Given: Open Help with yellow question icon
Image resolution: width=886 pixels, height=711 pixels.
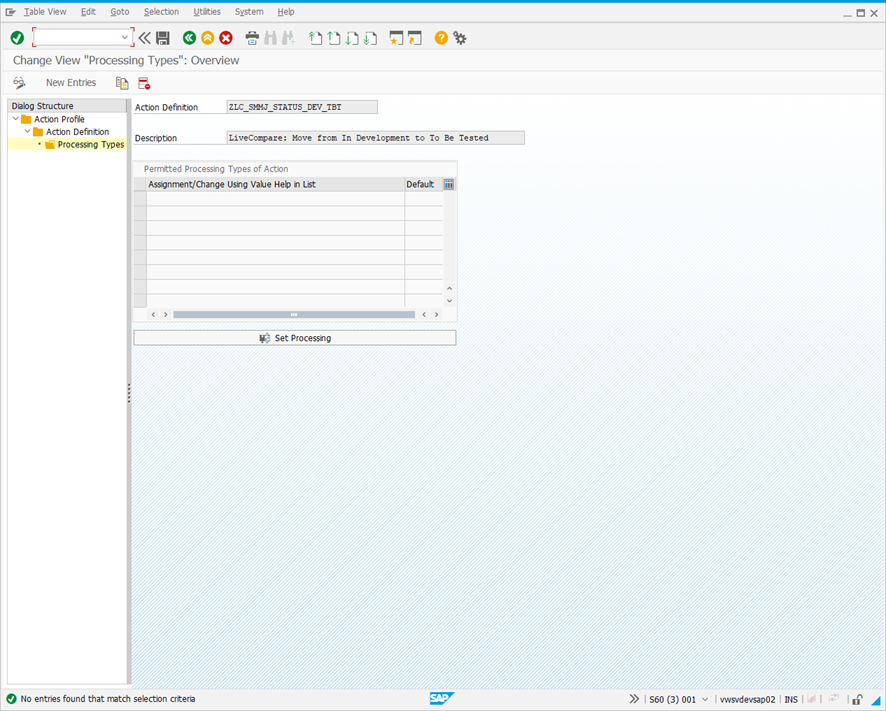Looking at the screenshot, I should pos(441,38).
